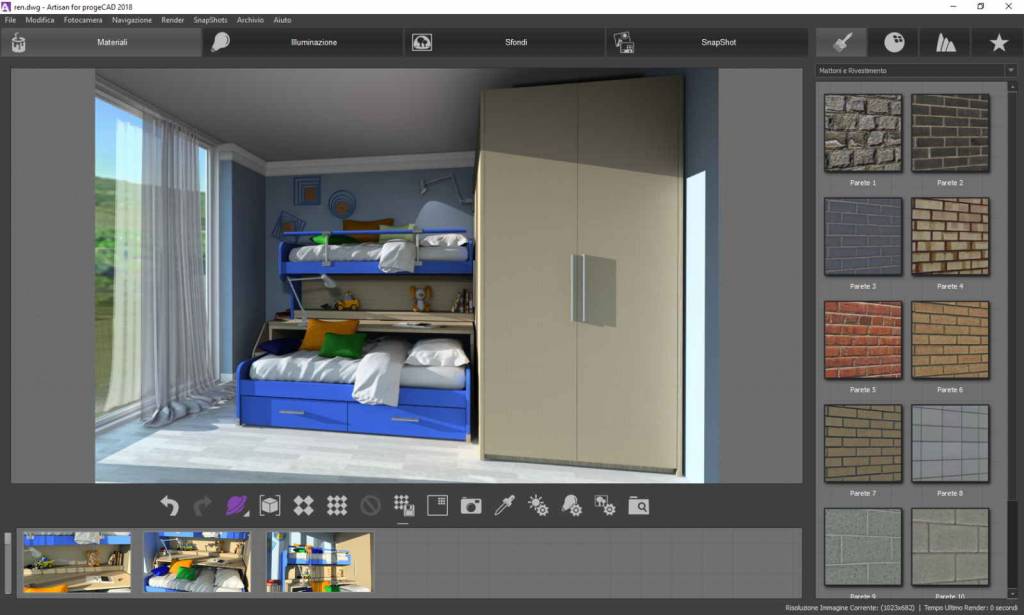1024x615 pixels.
Task: Click the materials panel vertical scrollbar
Action: point(1012,339)
